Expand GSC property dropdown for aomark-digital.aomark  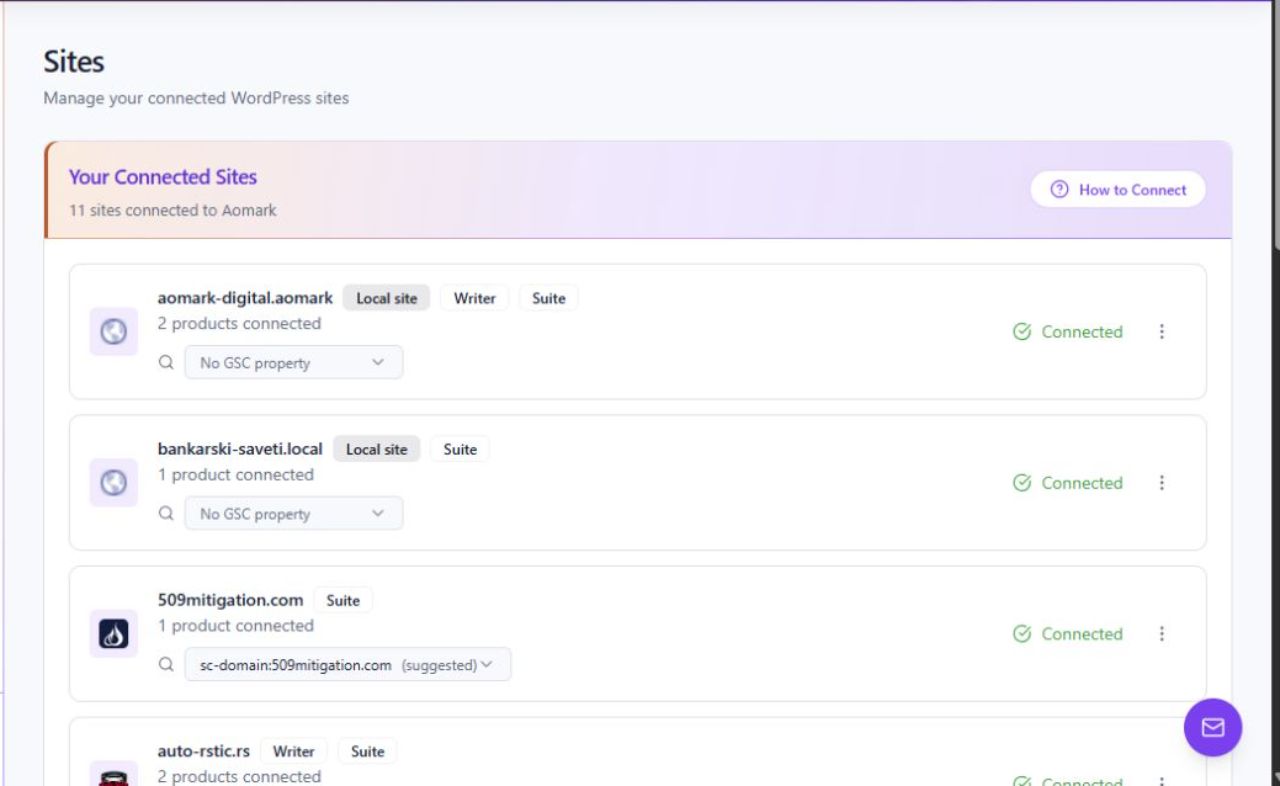pos(294,362)
